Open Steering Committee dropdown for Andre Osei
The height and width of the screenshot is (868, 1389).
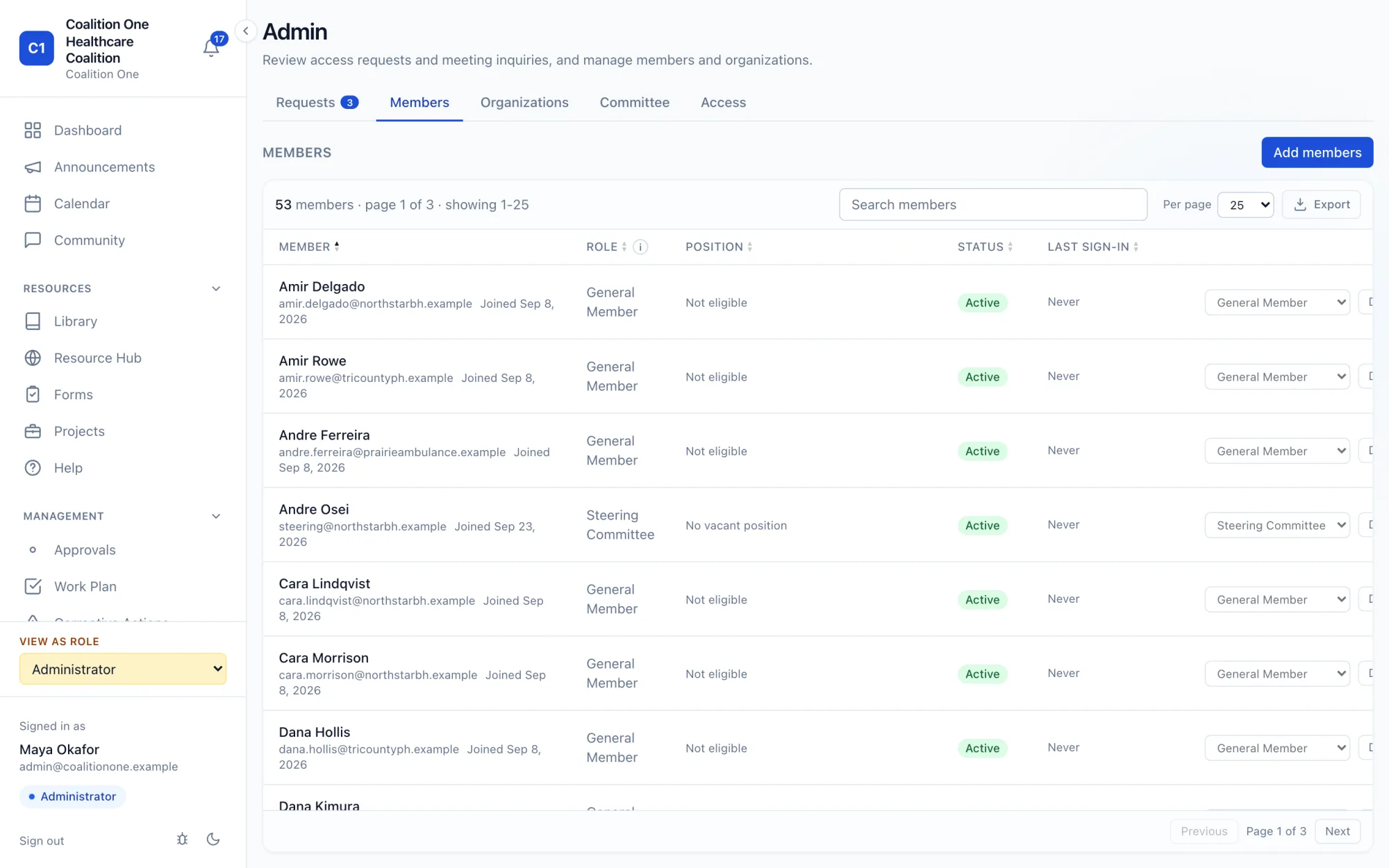click(1277, 526)
